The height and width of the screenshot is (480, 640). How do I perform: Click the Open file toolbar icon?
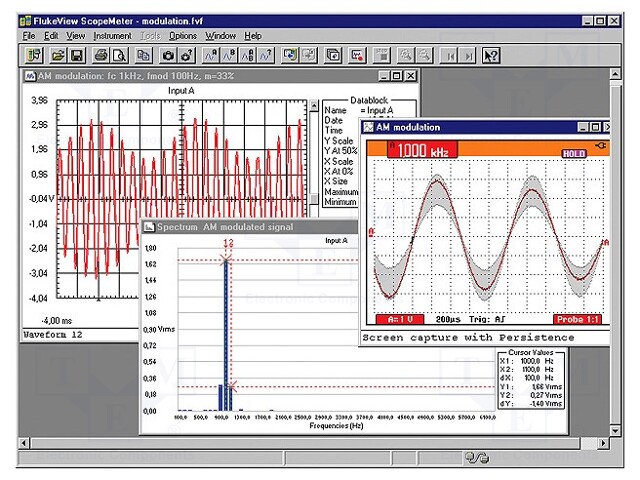pyautogui.click(x=59, y=54)
